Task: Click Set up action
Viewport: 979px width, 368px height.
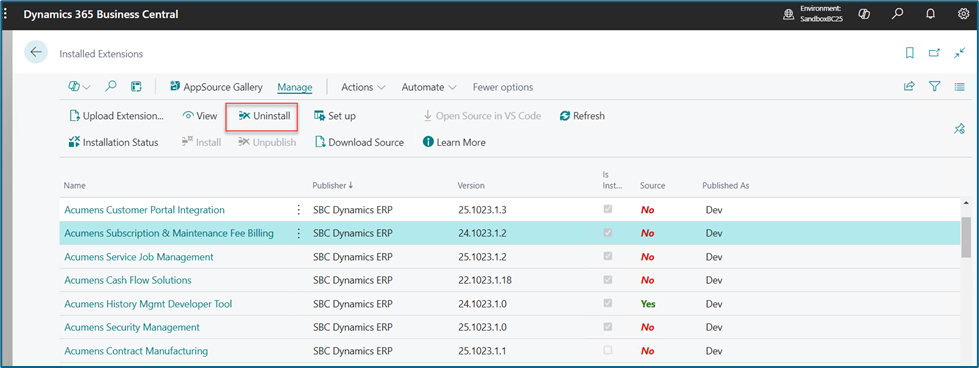Action: click(335, 116)
